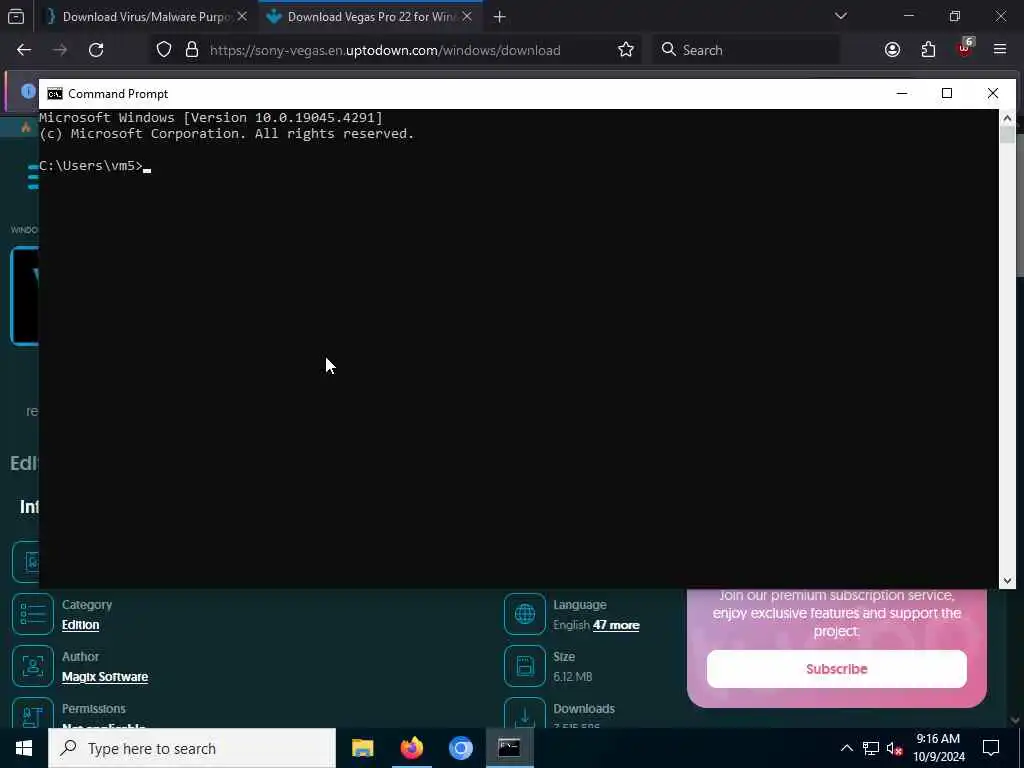The image size is (1024, 768).
Task: Click the Permissions label text
Action: tap(93, 709)
